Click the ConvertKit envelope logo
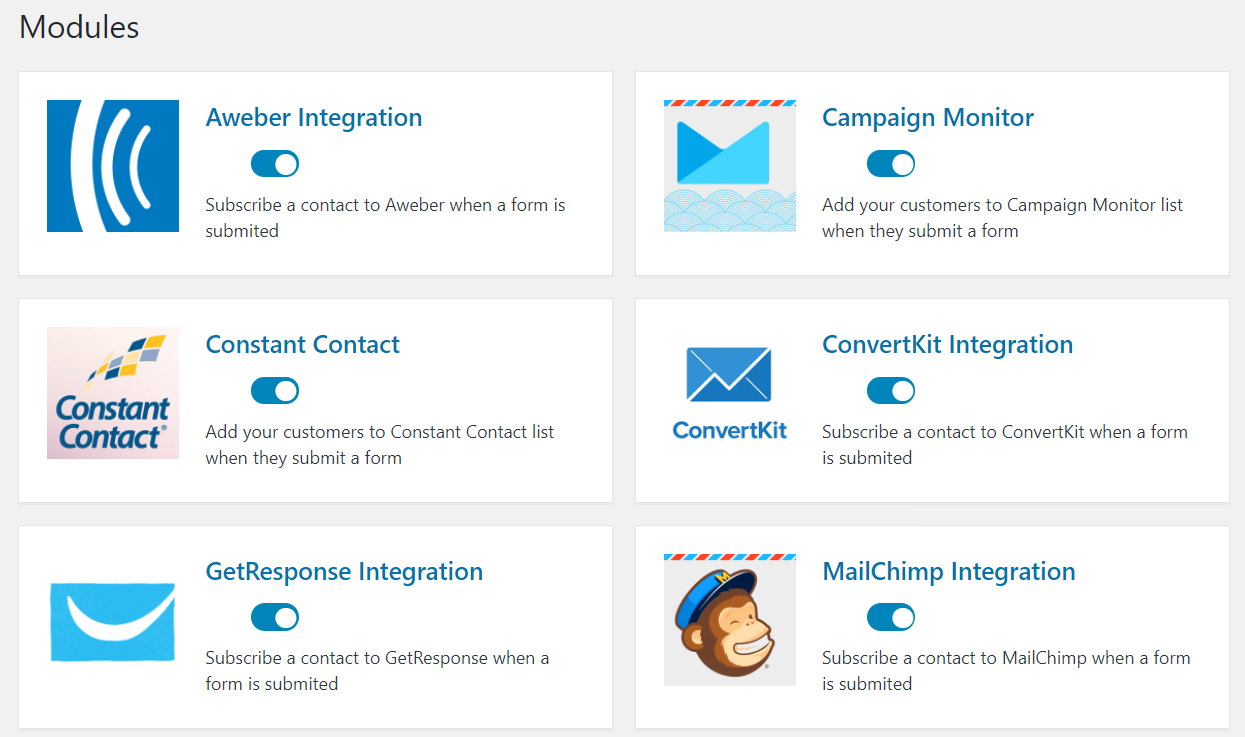The width and height of the screenshot is (1245, 737). point(730,393)
